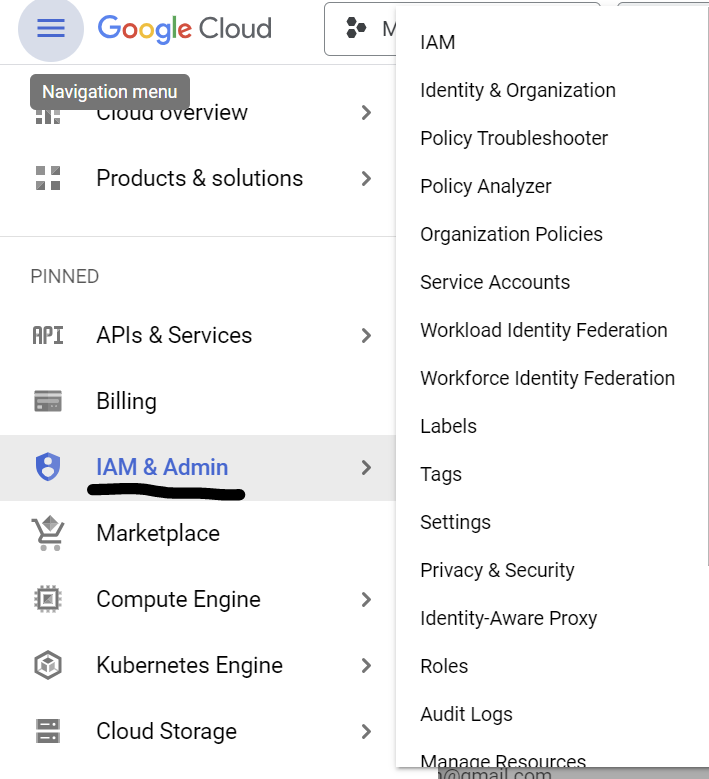Expand the APIs & Services submenu arrow

366,335
